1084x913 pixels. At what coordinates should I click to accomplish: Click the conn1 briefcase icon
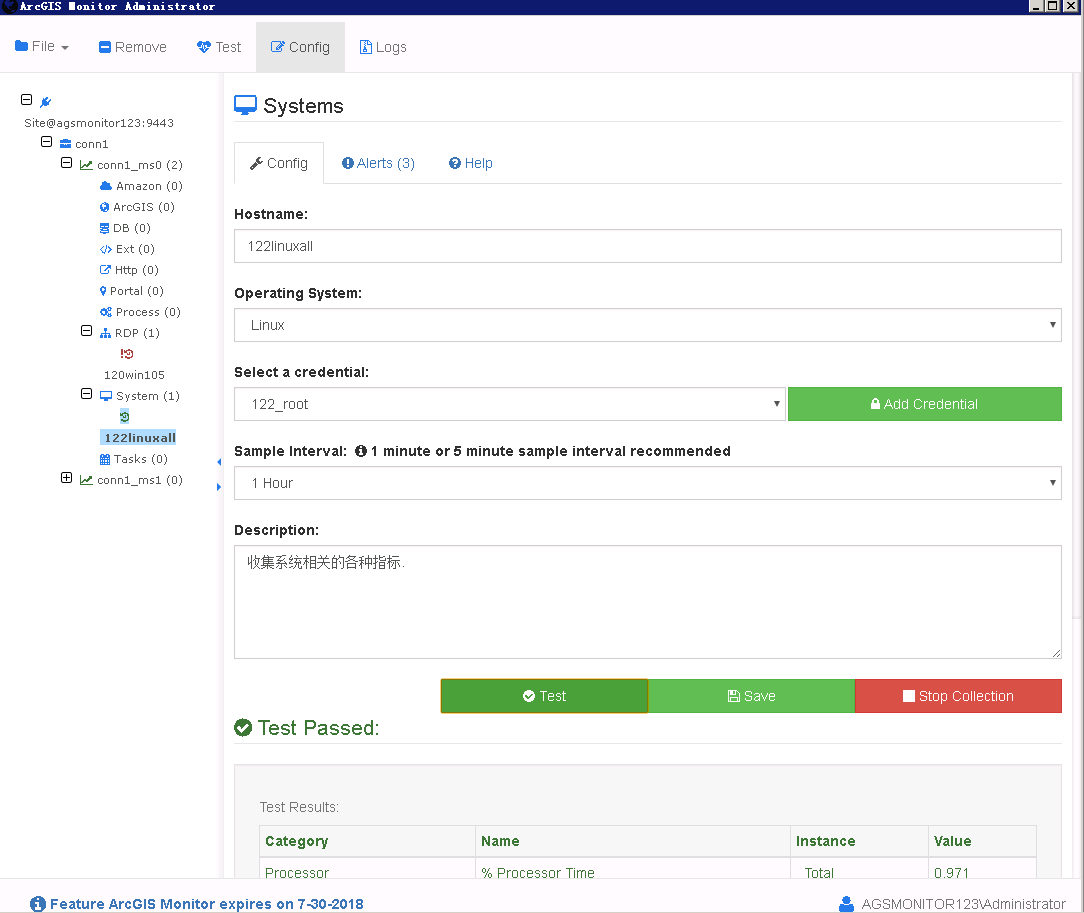[x=66, y=144]
